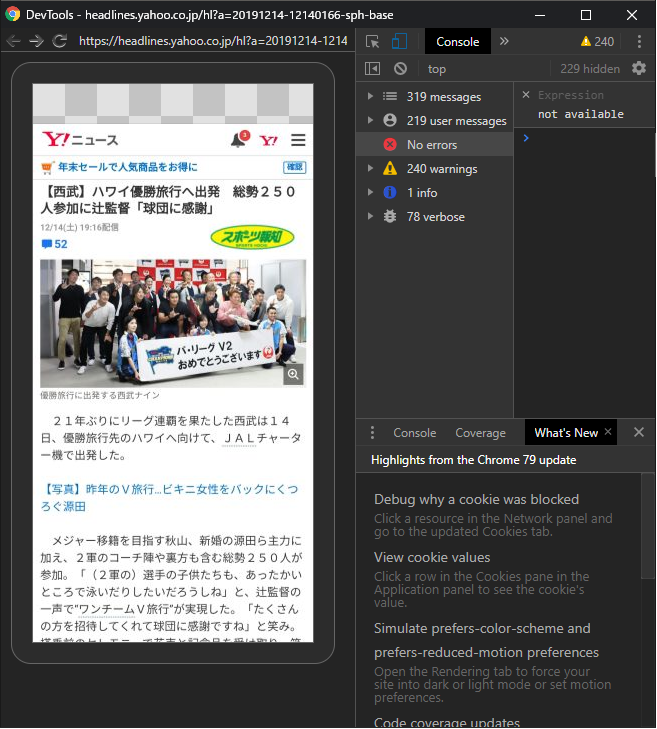Click the verbose bug icon
Screen dimensions: 657x729
pyautogui.click(x=390, y=216)
